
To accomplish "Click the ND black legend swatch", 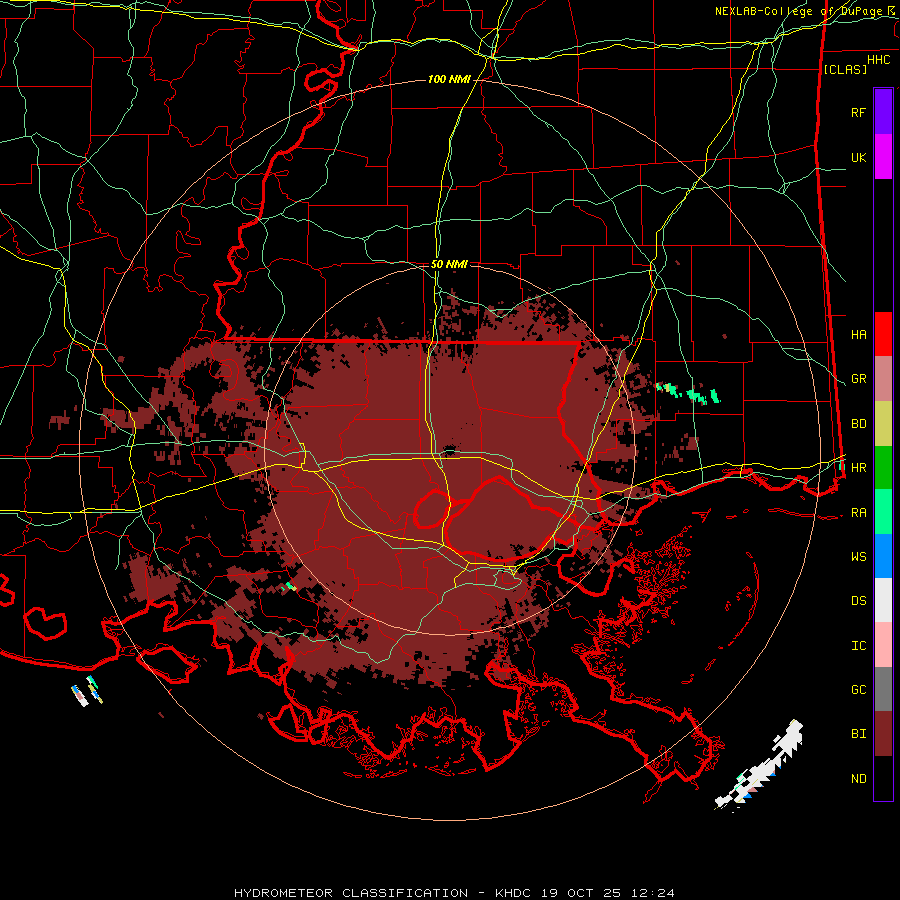I will (883, 778).
